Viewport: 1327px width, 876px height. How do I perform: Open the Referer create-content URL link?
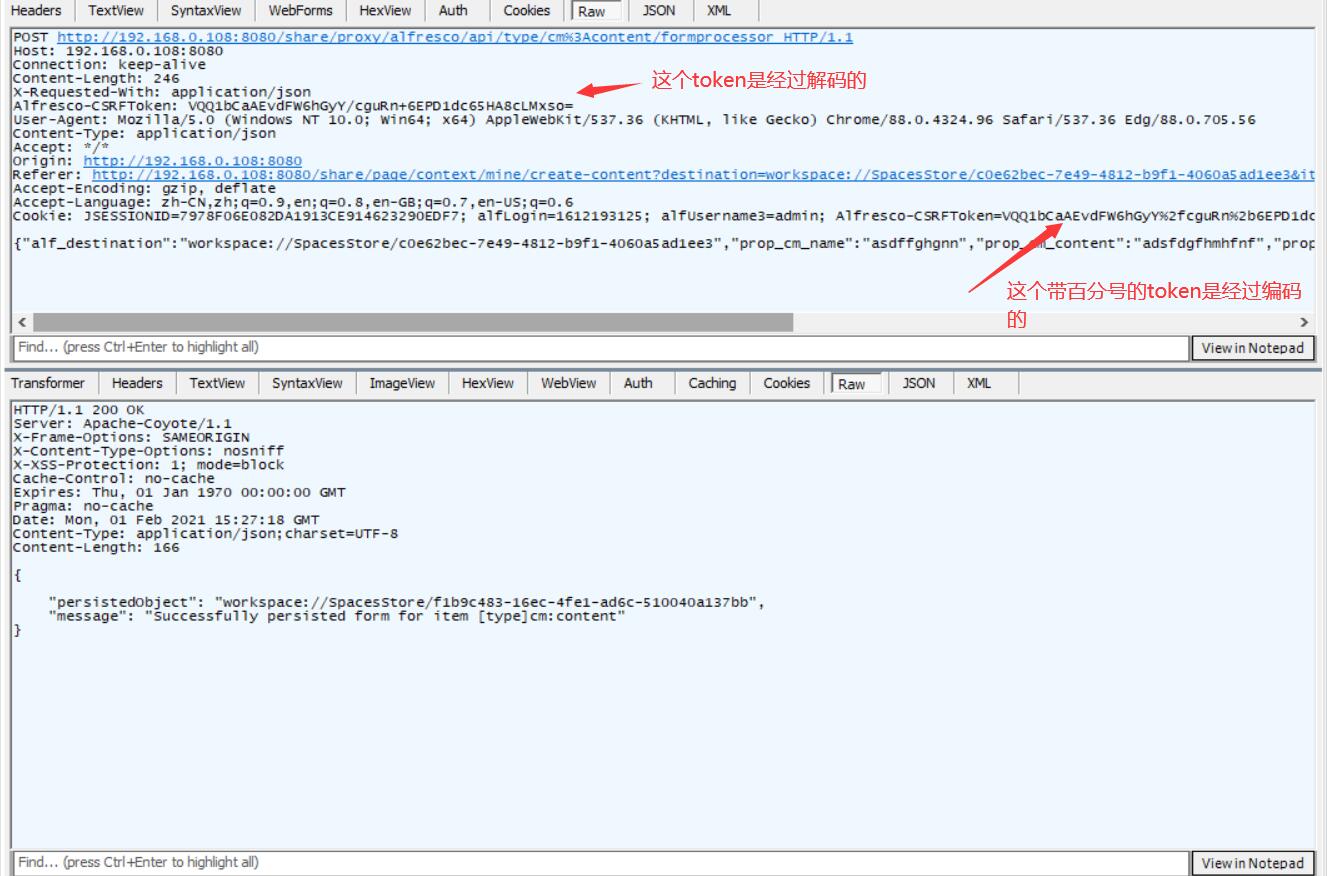(703, 175)
